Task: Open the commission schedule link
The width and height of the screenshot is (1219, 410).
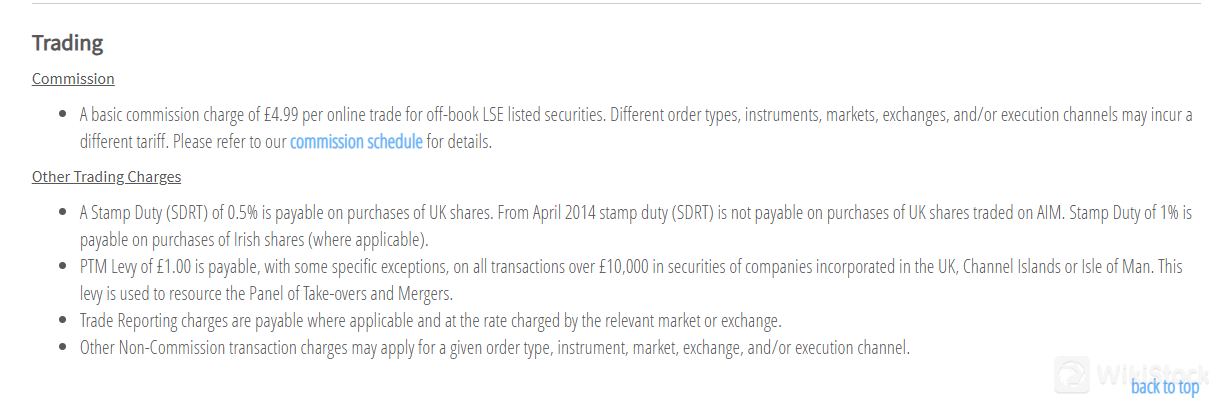Action: (356, 141)
